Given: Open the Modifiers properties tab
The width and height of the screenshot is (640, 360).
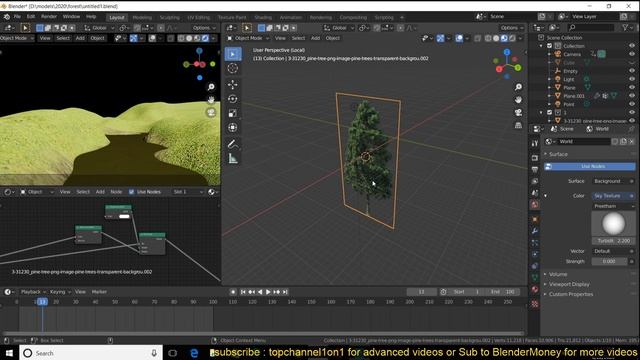Looking at the screenshot, I should (535, 231).
